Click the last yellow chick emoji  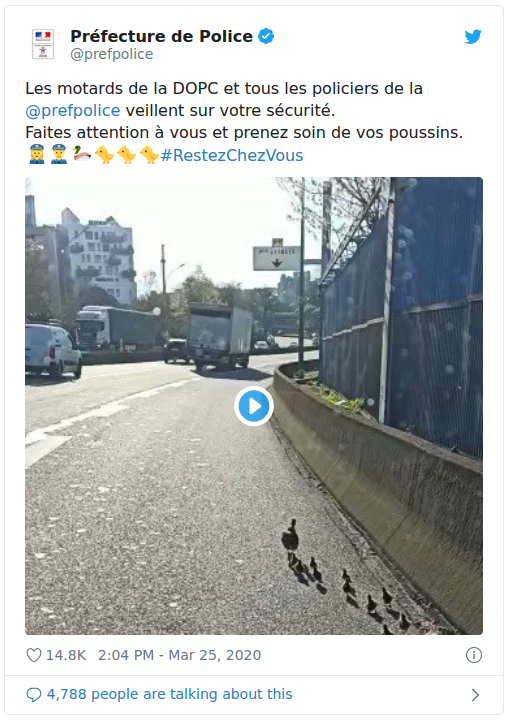pos(149,154)
